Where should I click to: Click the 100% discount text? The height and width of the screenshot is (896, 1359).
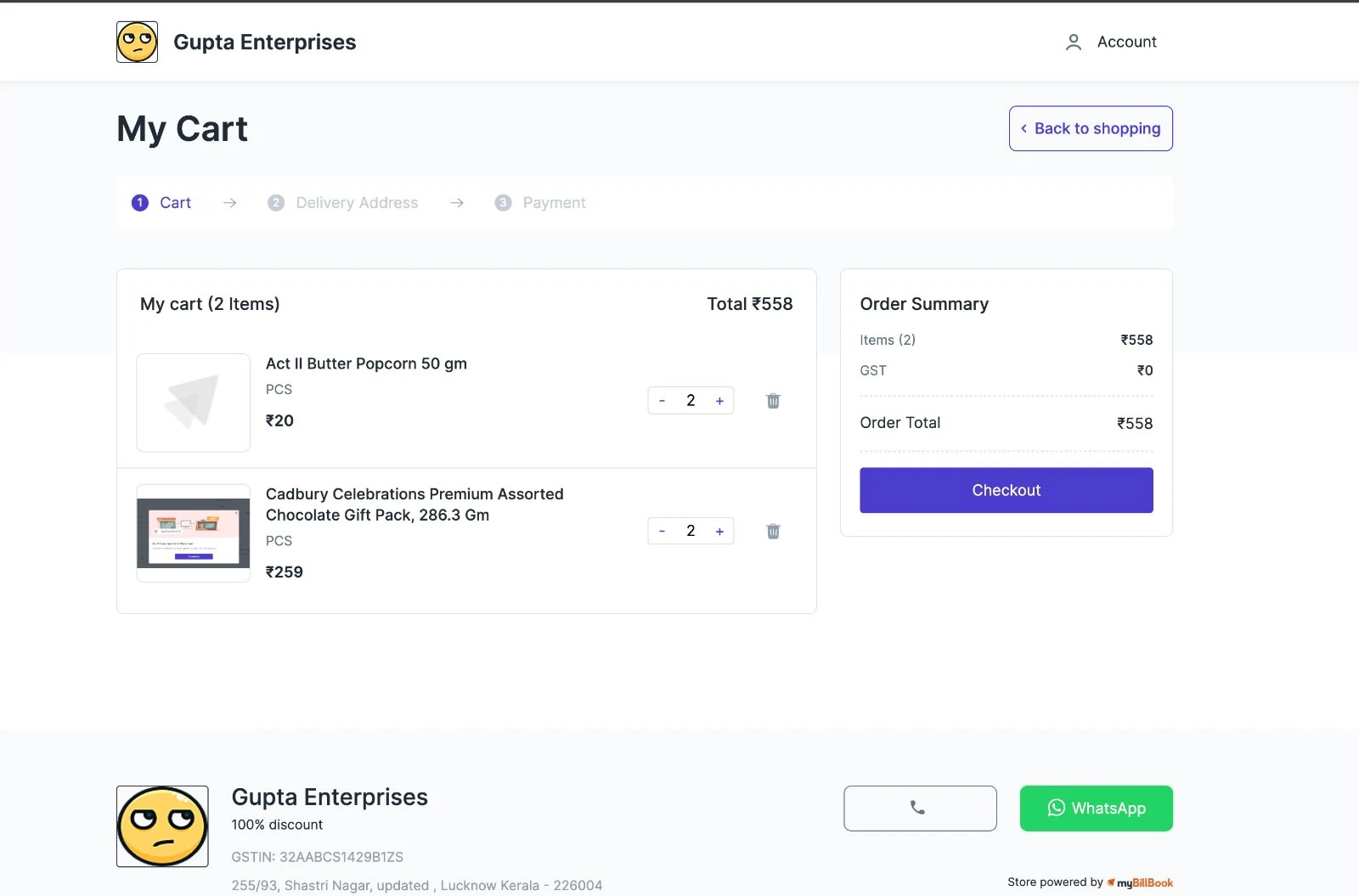[277, 825]
